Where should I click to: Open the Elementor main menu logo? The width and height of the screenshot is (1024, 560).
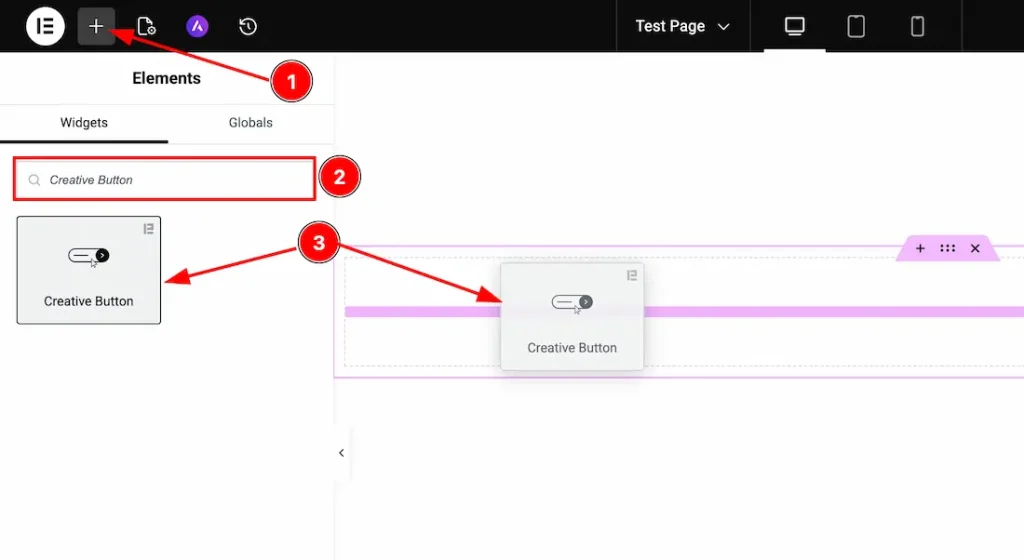click(45, 26)
